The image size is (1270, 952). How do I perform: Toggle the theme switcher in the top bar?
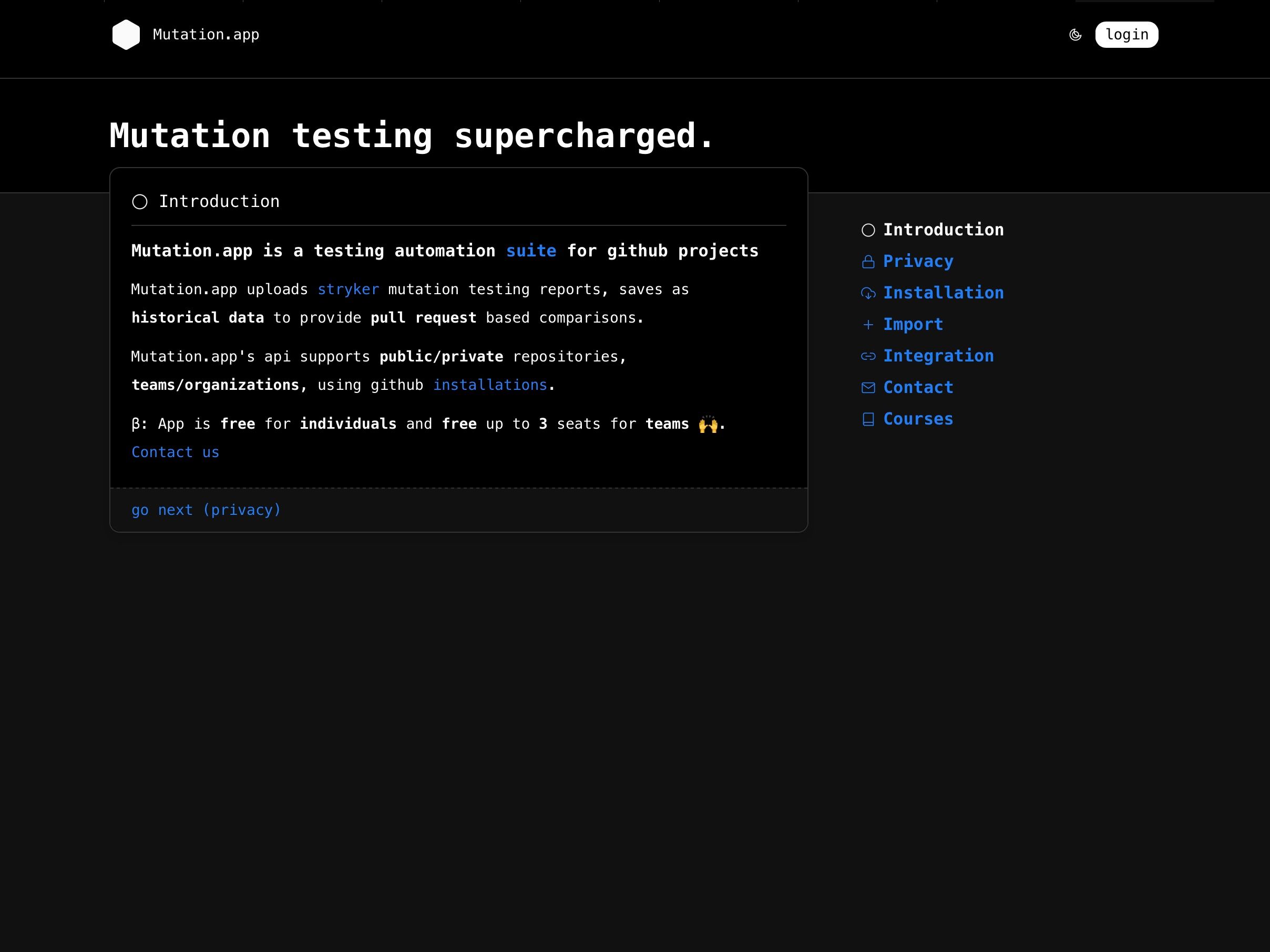1076,35
